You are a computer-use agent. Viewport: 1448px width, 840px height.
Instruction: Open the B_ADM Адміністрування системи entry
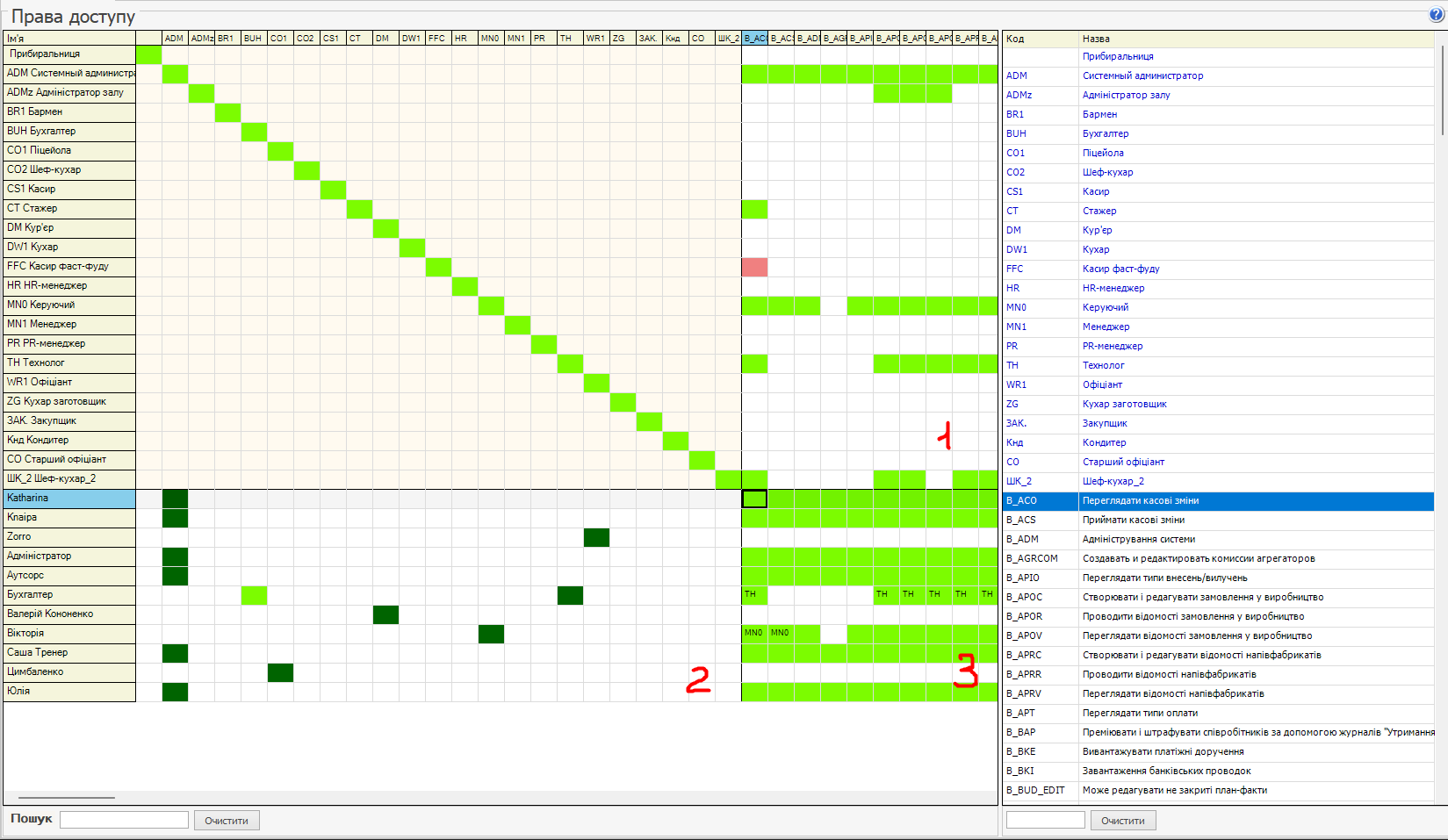[1138, 539]
